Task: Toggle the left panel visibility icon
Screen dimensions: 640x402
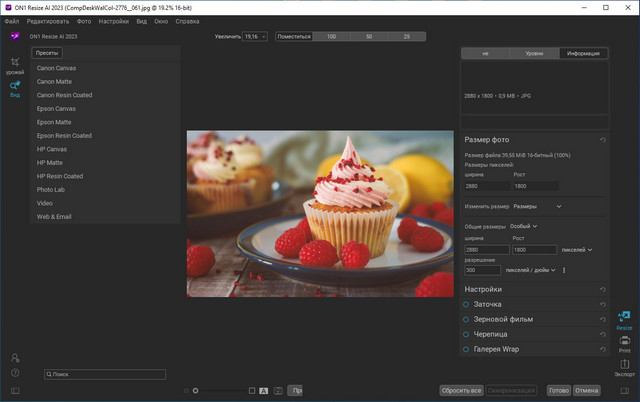Action: click(x=15, y=390)
